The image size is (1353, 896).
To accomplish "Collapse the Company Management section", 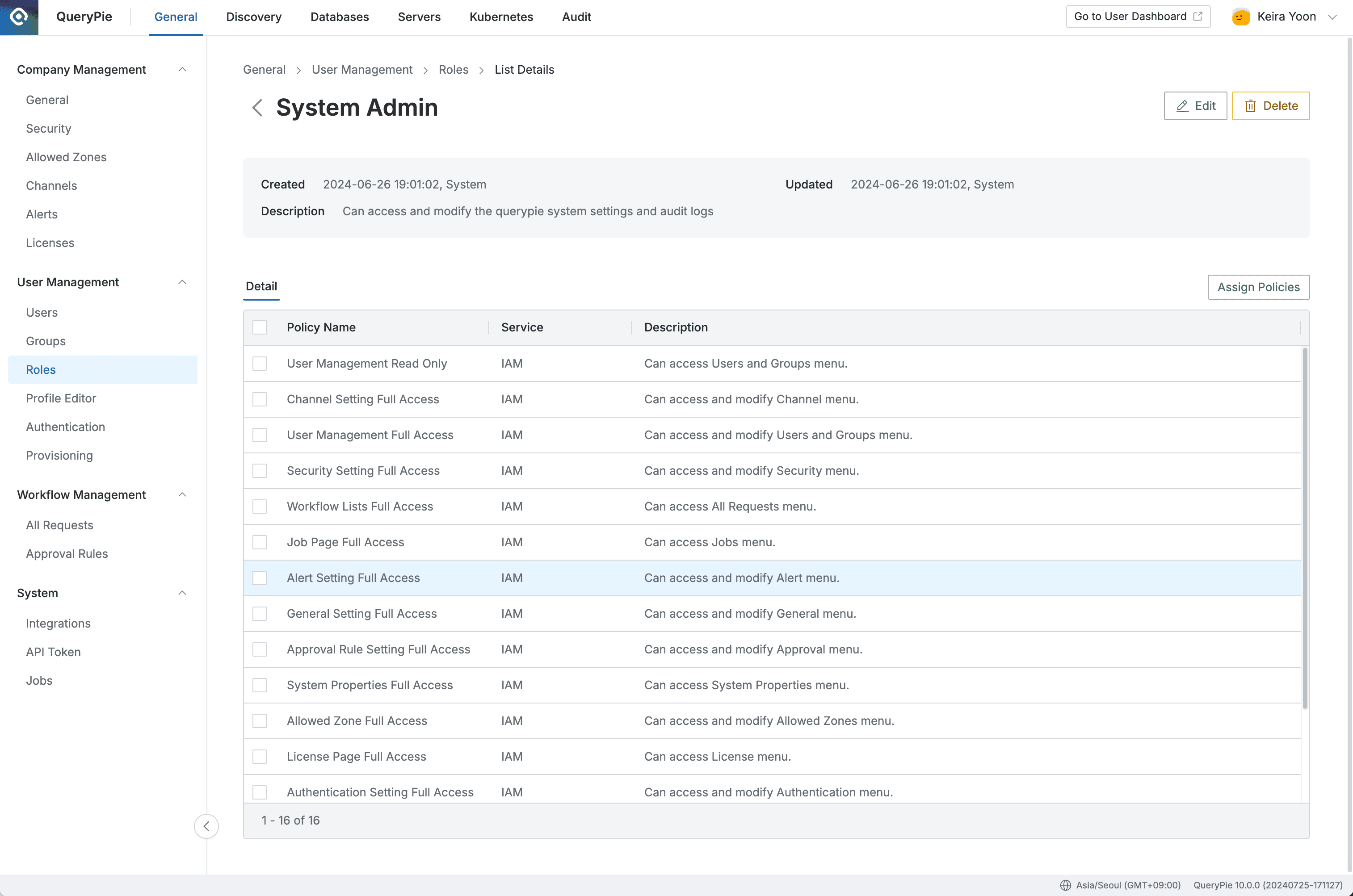I will point(182,69).
